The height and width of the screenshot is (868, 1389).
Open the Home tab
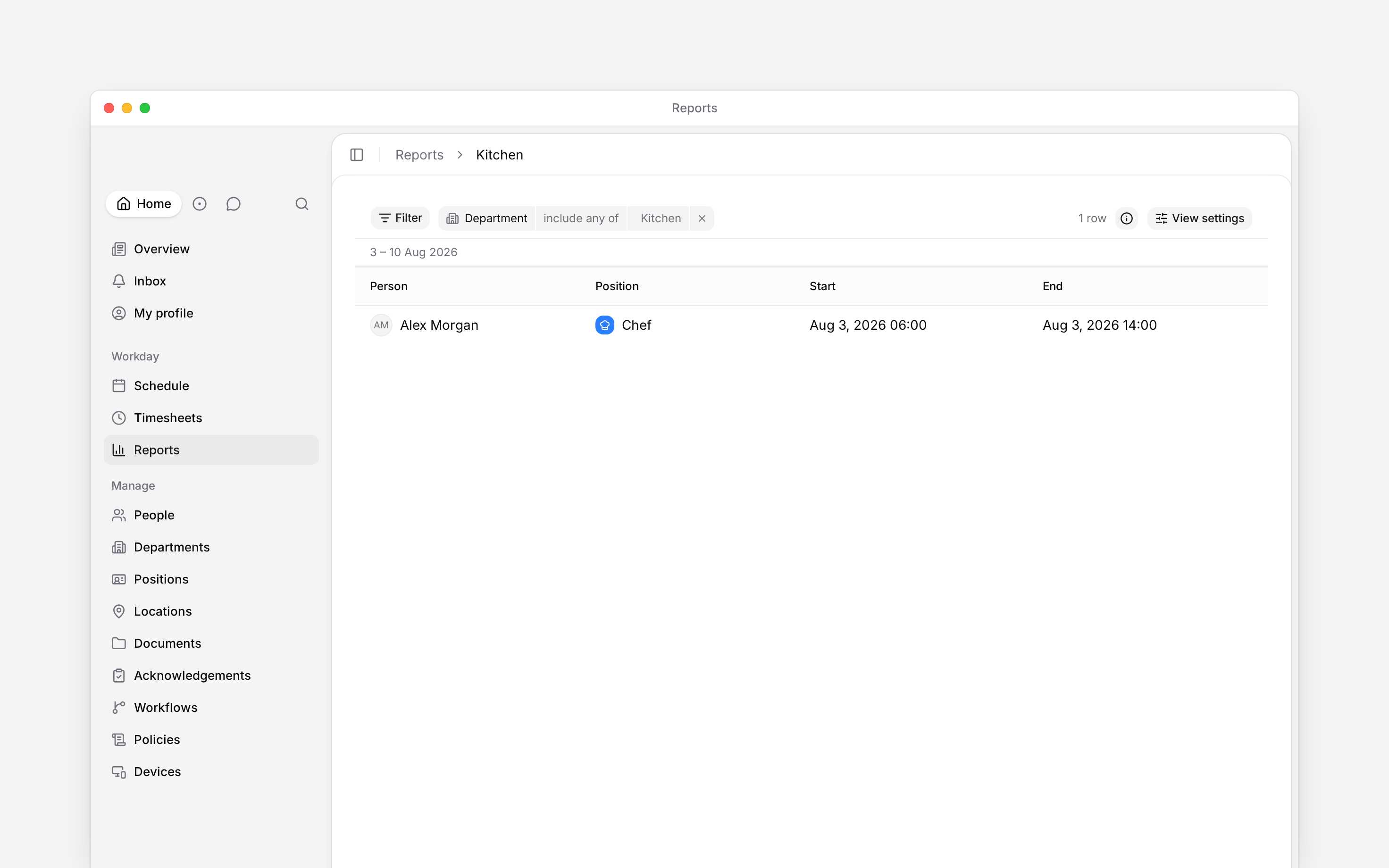point(143,204)
